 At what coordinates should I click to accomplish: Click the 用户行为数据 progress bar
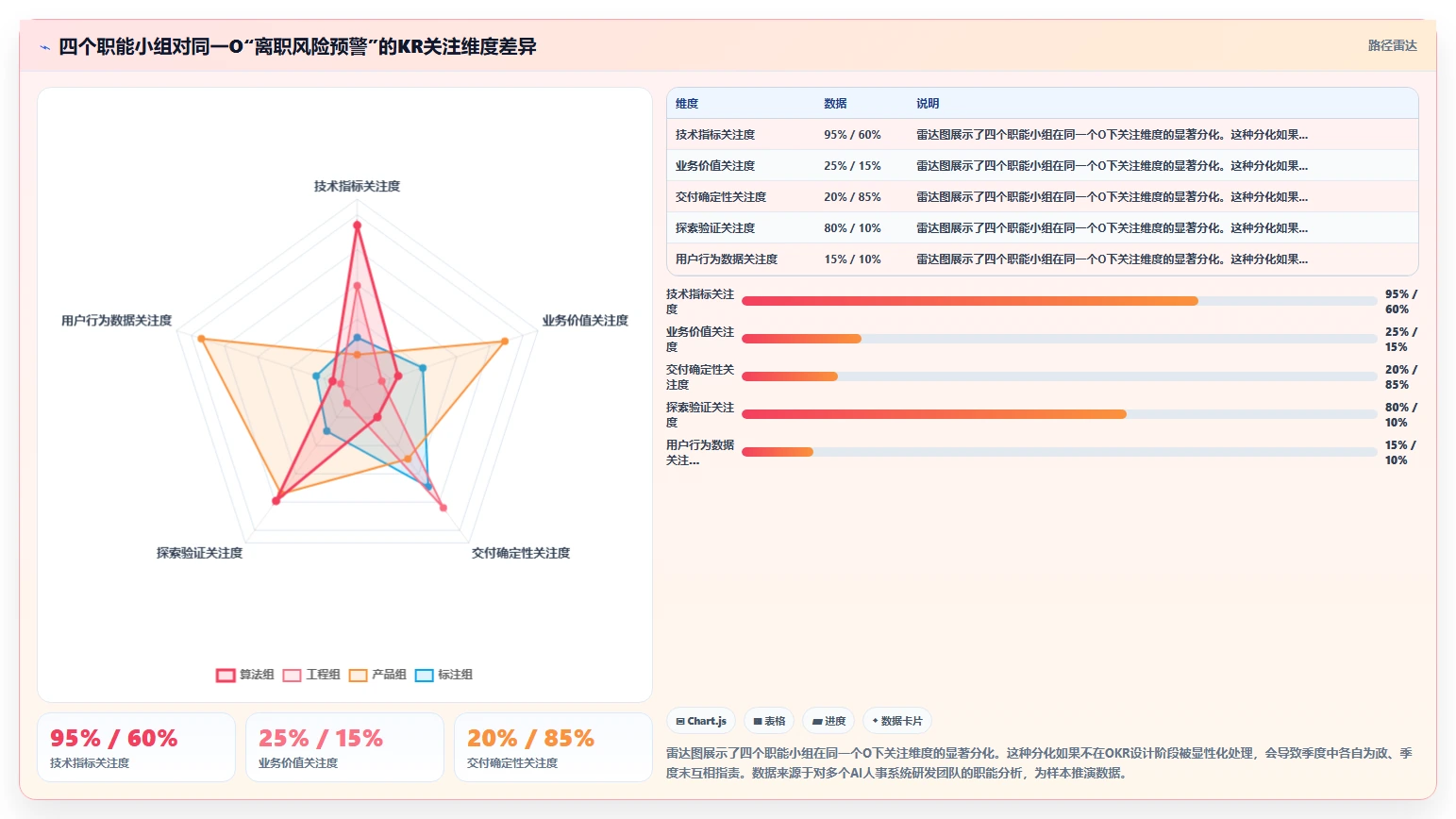coord(1060,452)
